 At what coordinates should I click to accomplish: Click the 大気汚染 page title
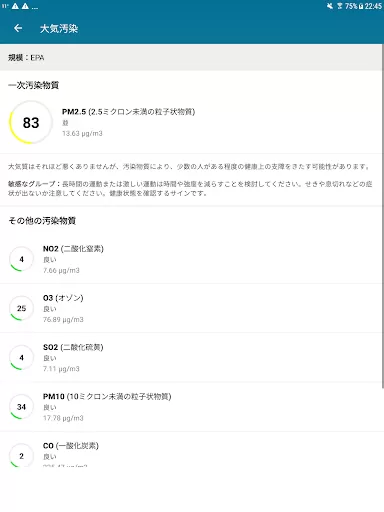pyautogui.click(x=59, y=29)
